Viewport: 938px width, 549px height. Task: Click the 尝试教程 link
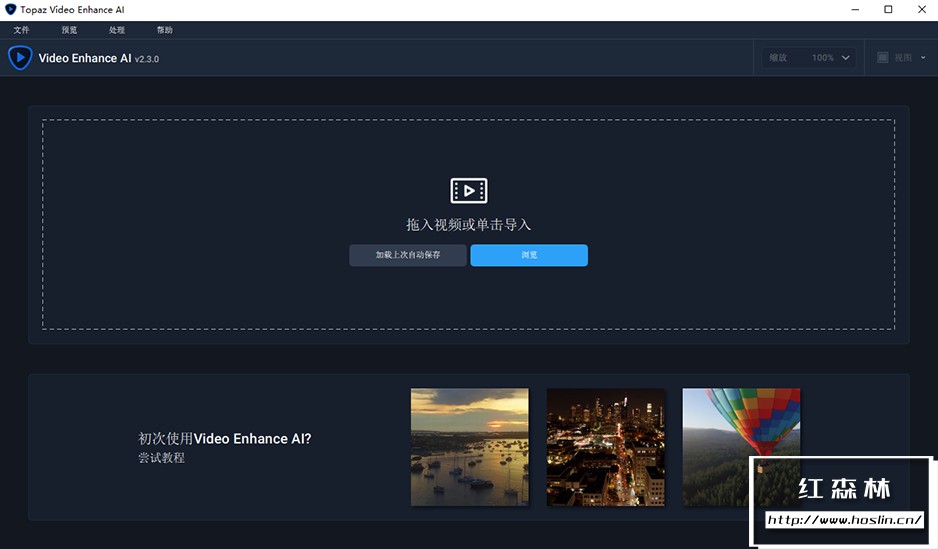pyautogui.click(x=162, y=458)
